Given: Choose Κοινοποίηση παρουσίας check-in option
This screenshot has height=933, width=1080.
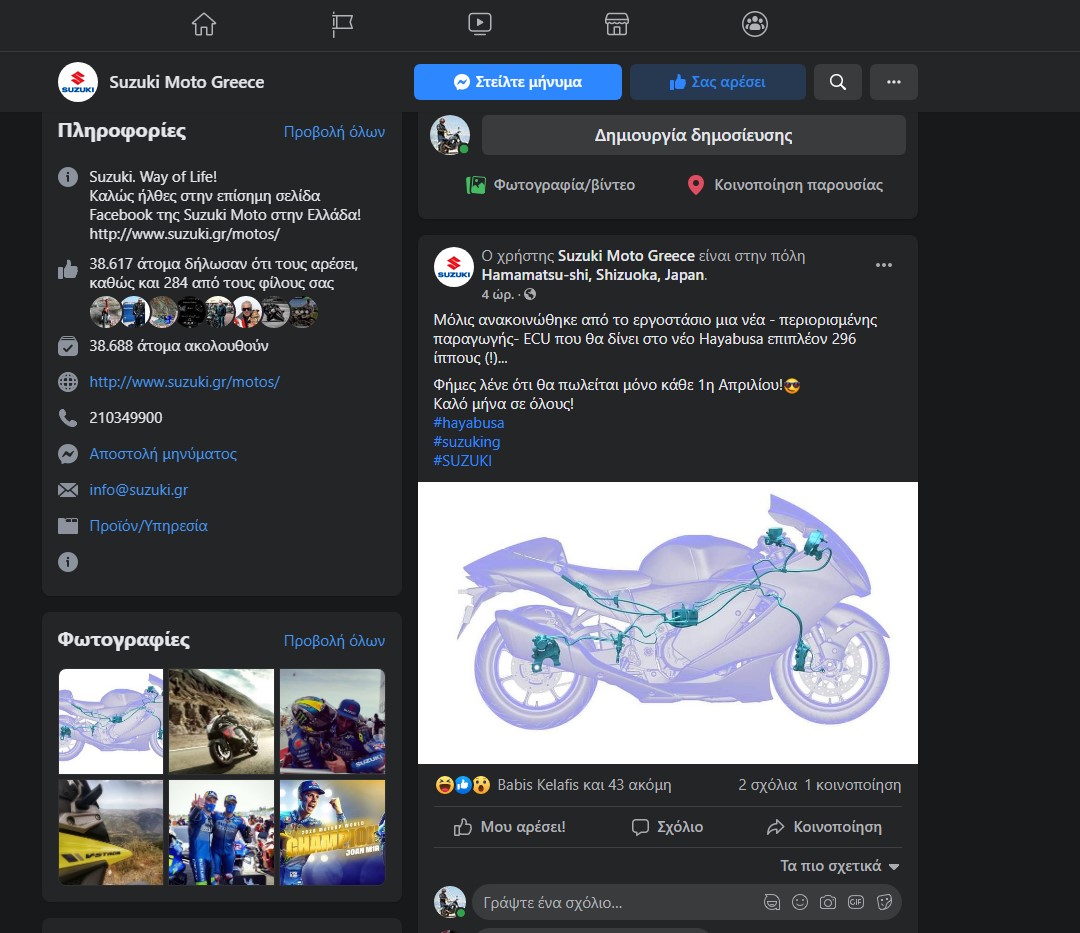Looking at the screenshot, I should click(x=785, y=185).
